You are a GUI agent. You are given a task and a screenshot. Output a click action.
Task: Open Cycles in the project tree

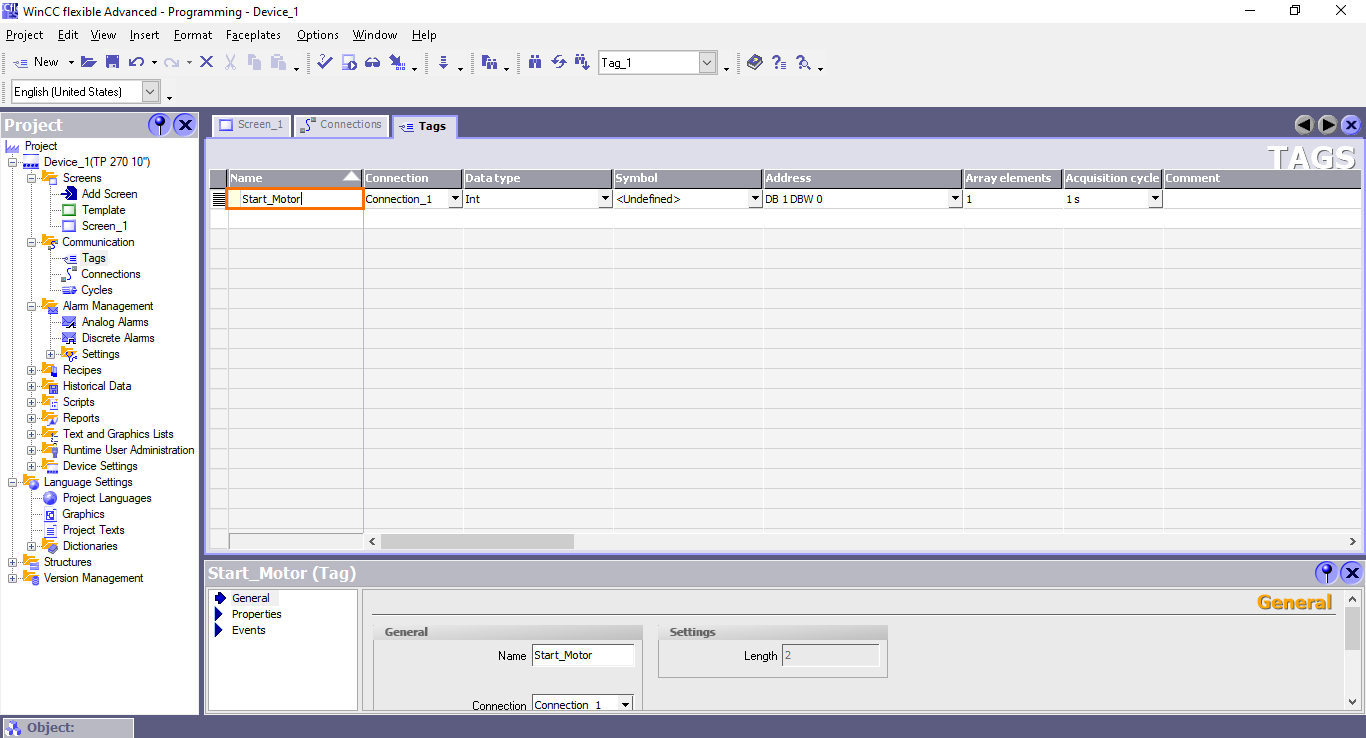click(x=97, y=290)
